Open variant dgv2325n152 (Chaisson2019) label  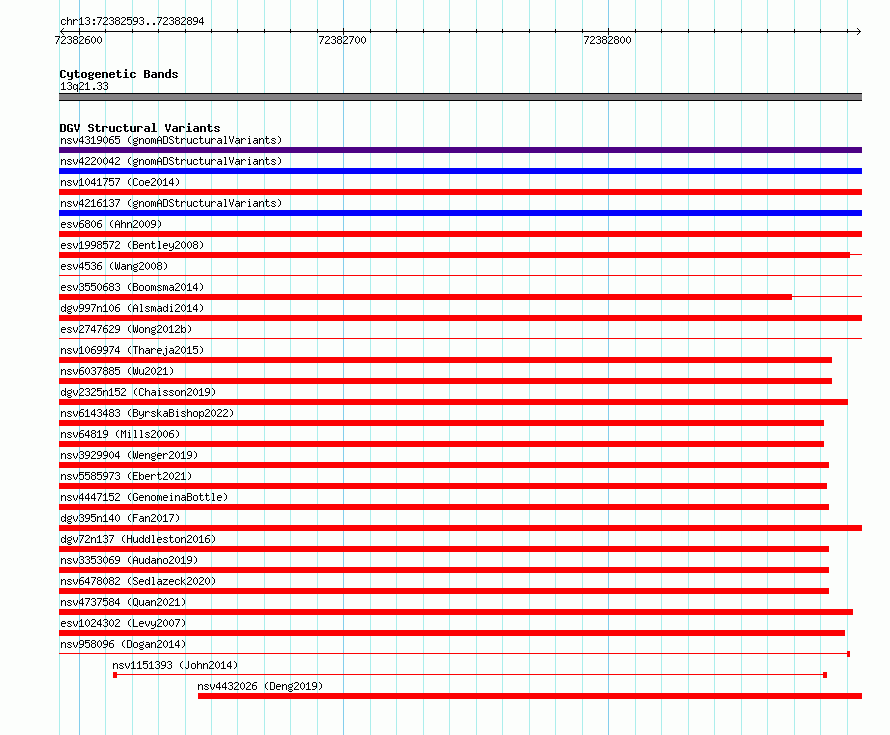click(x=138, y=392)
